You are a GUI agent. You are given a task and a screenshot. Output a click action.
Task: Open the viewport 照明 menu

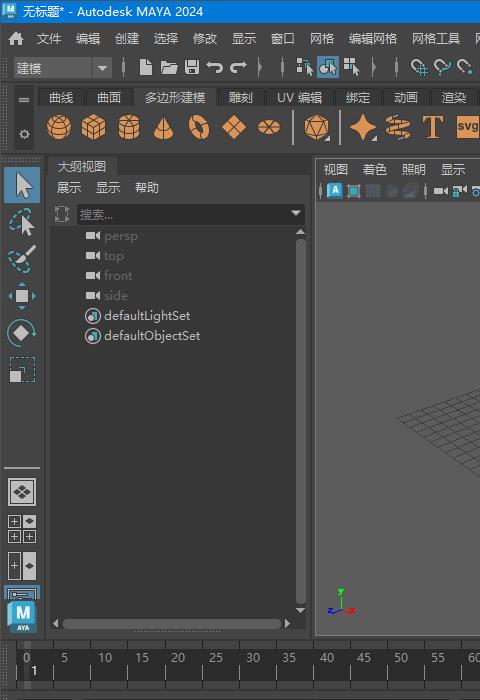[413, 170]
